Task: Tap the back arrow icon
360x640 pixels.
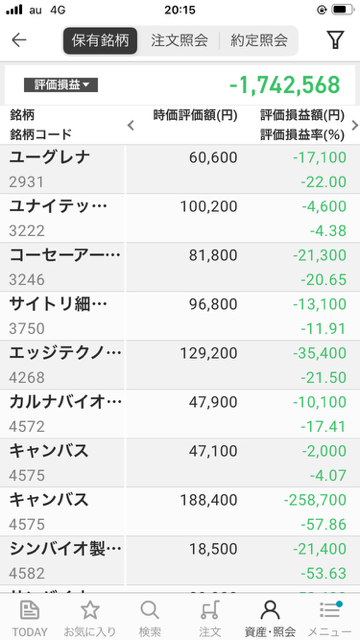Action: 19,40
